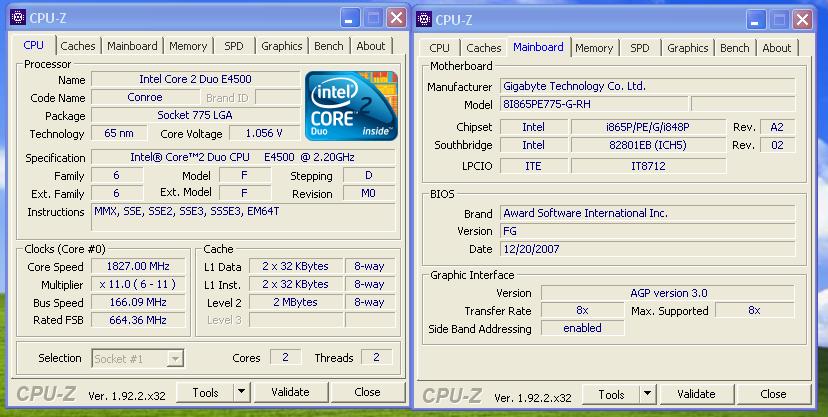Select Memory tab in right CPU-Z window
This screenshot has width=828, height=417.
coord(594,48)
